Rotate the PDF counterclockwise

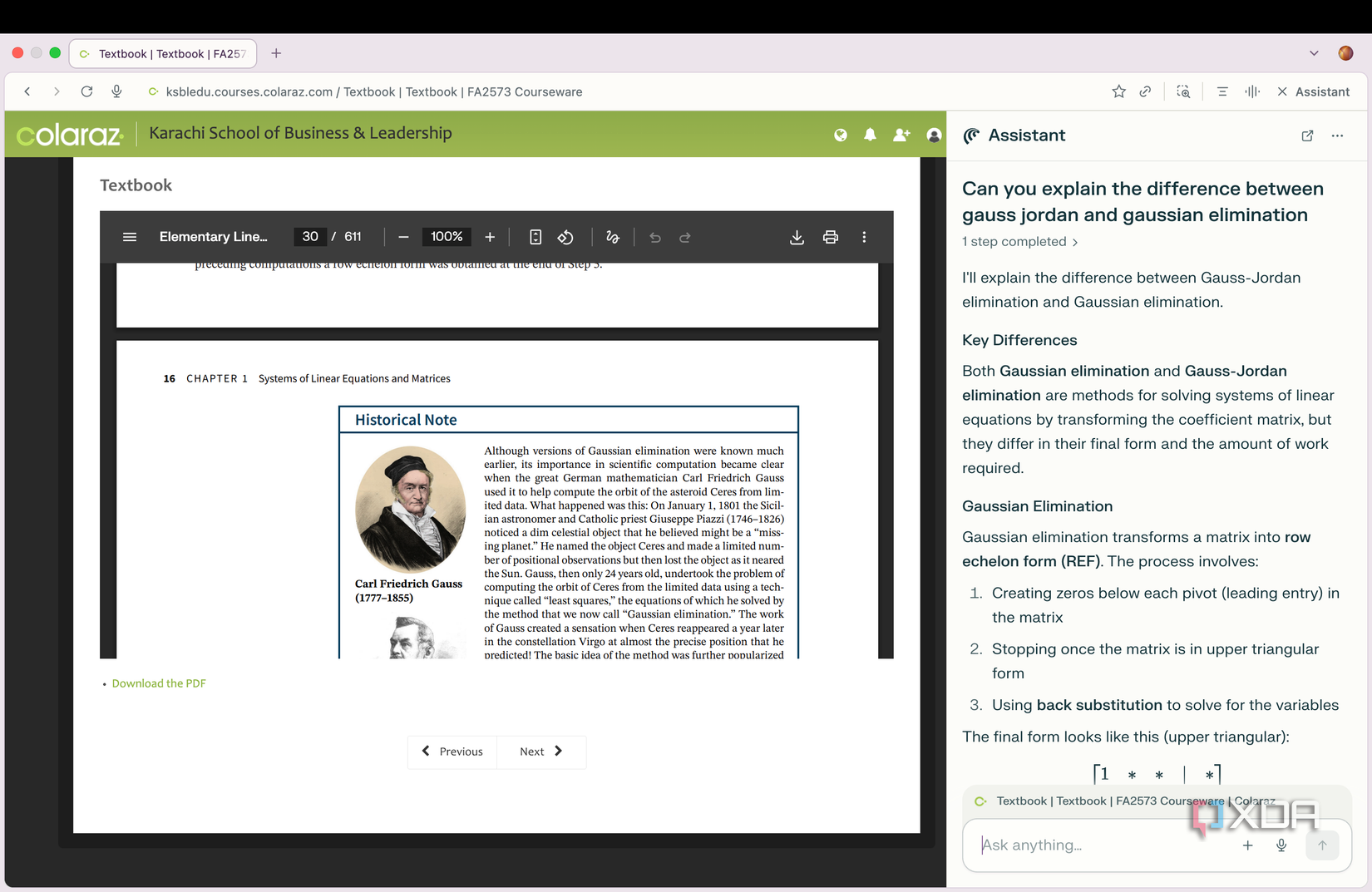click(565, 237)
